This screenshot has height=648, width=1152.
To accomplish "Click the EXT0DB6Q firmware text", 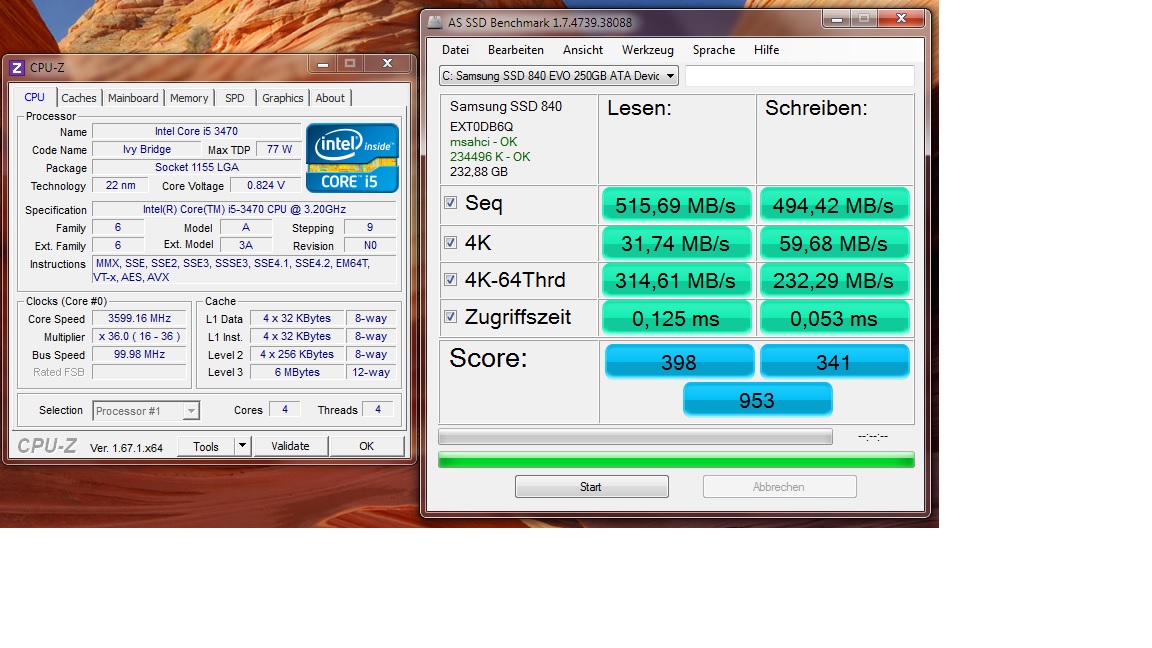I will 481,126.
